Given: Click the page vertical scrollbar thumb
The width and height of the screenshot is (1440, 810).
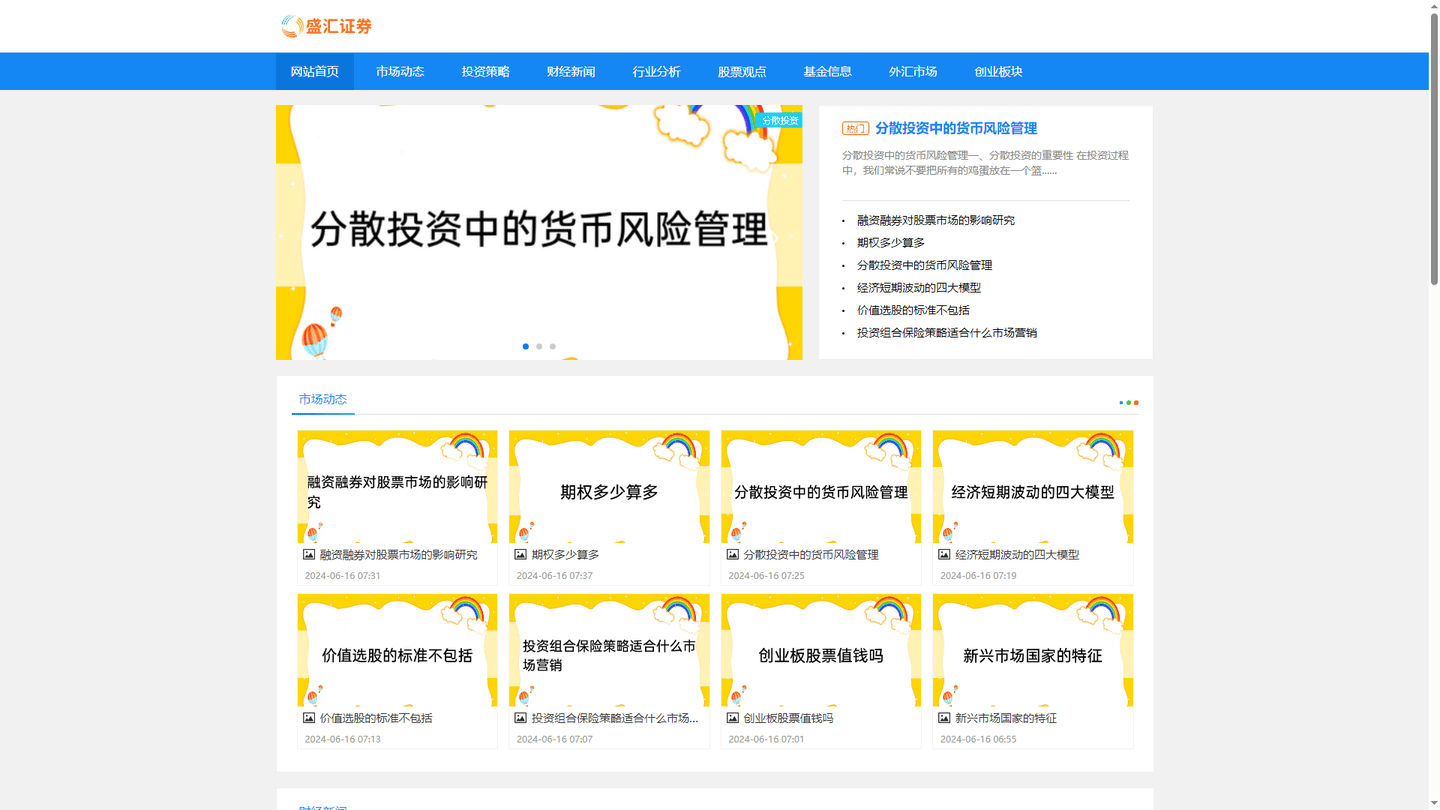Looking at the screenshot, I should click(x=1434, y=148).
